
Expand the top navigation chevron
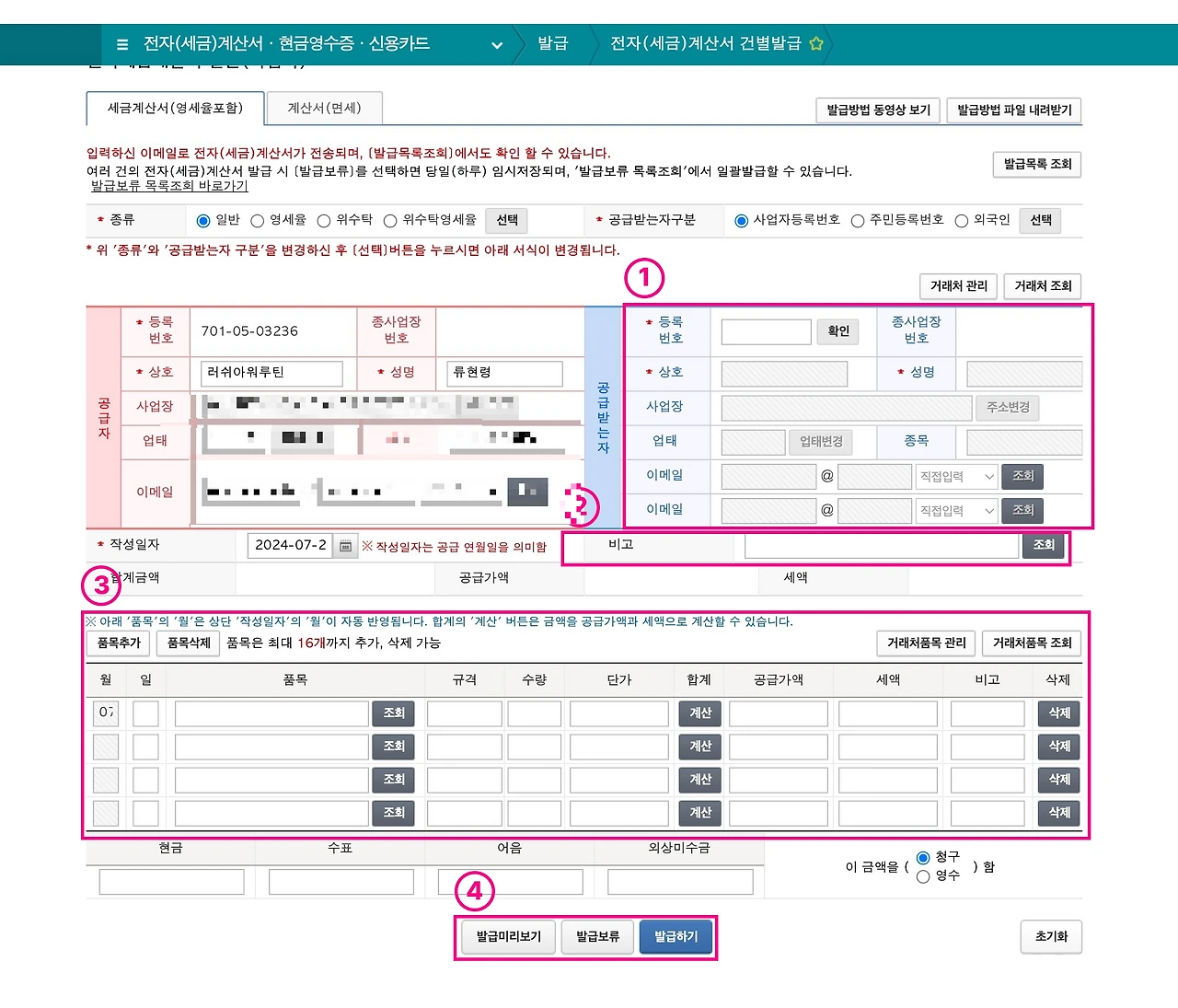click(496, 44)
